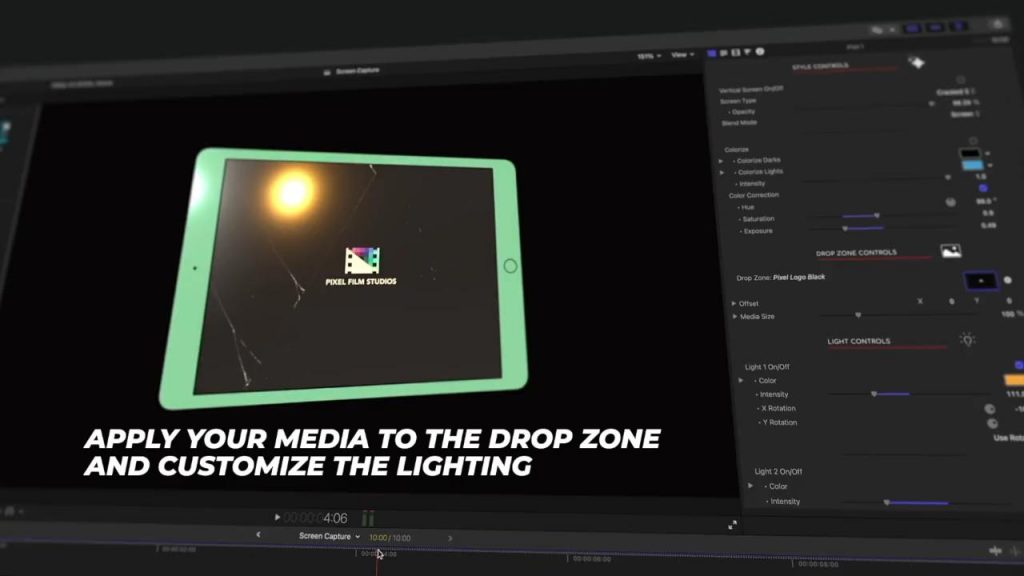The height and width of the screenshot is (576, 1024).
Task: Click the Screen Capture title above the viewer
Action: pos(357,71)
